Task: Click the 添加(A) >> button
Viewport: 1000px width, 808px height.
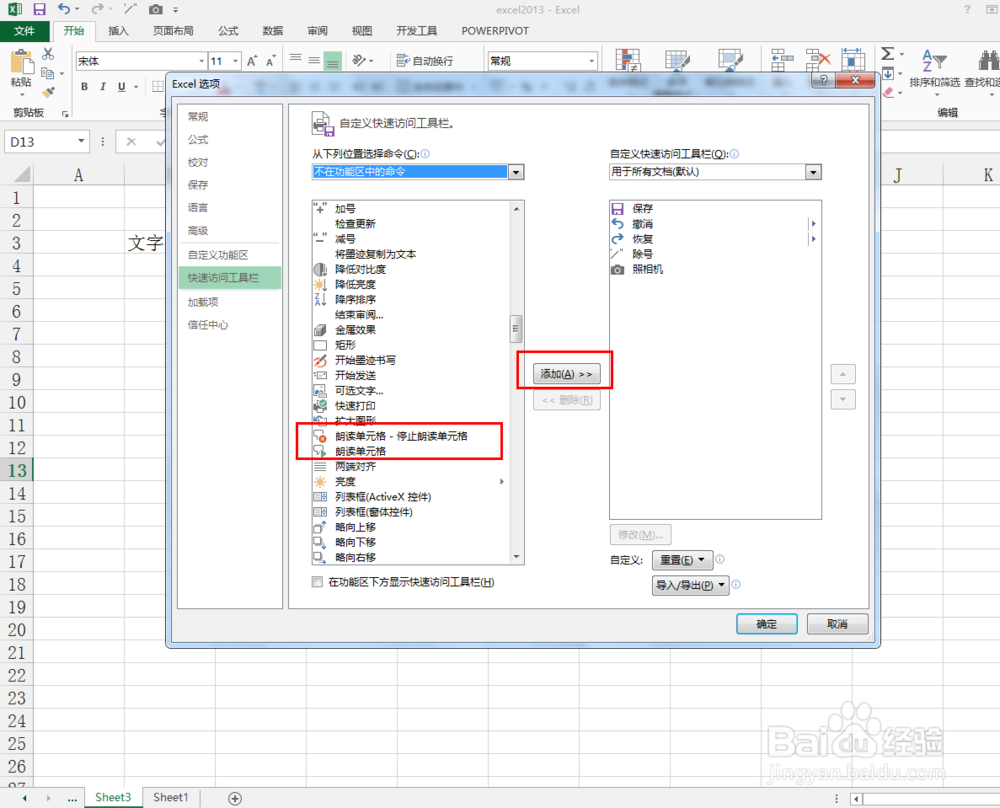Action: click(x=566, y=374)
